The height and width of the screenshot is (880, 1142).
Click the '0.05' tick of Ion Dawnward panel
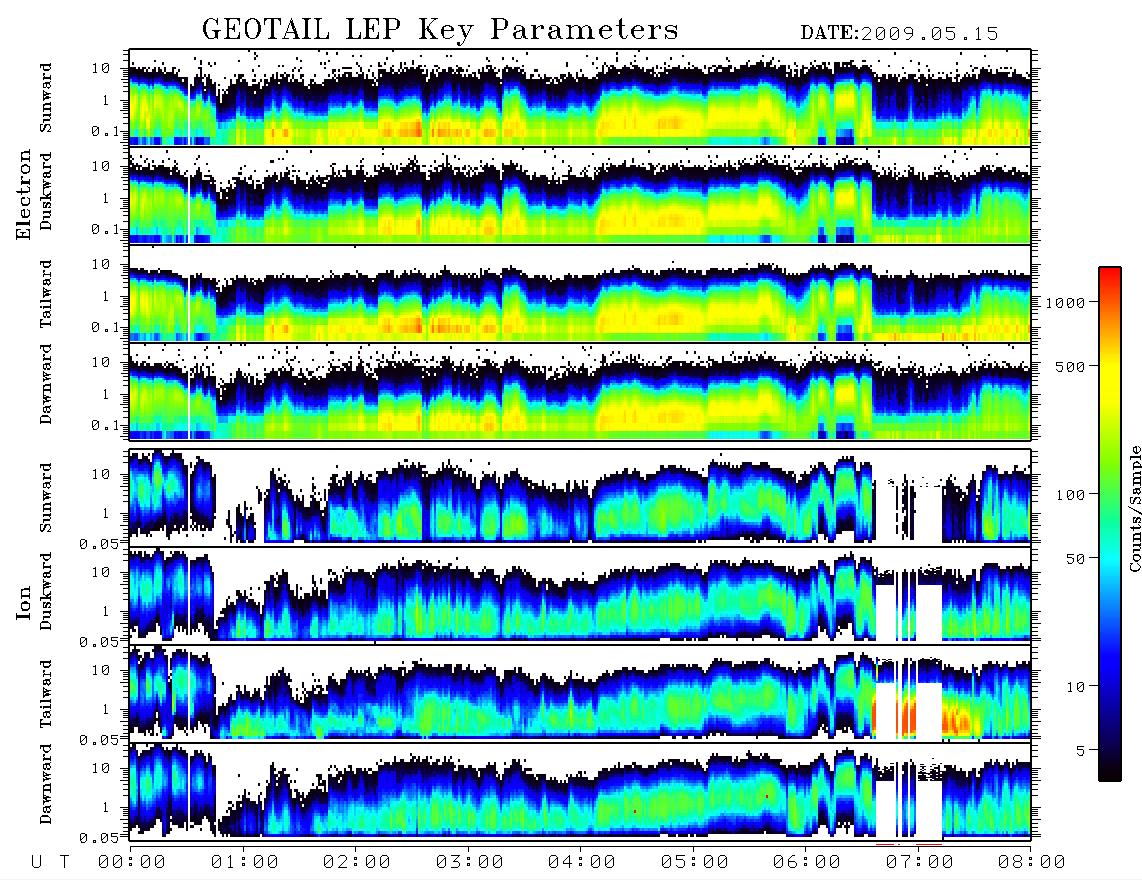coord(98,838)
